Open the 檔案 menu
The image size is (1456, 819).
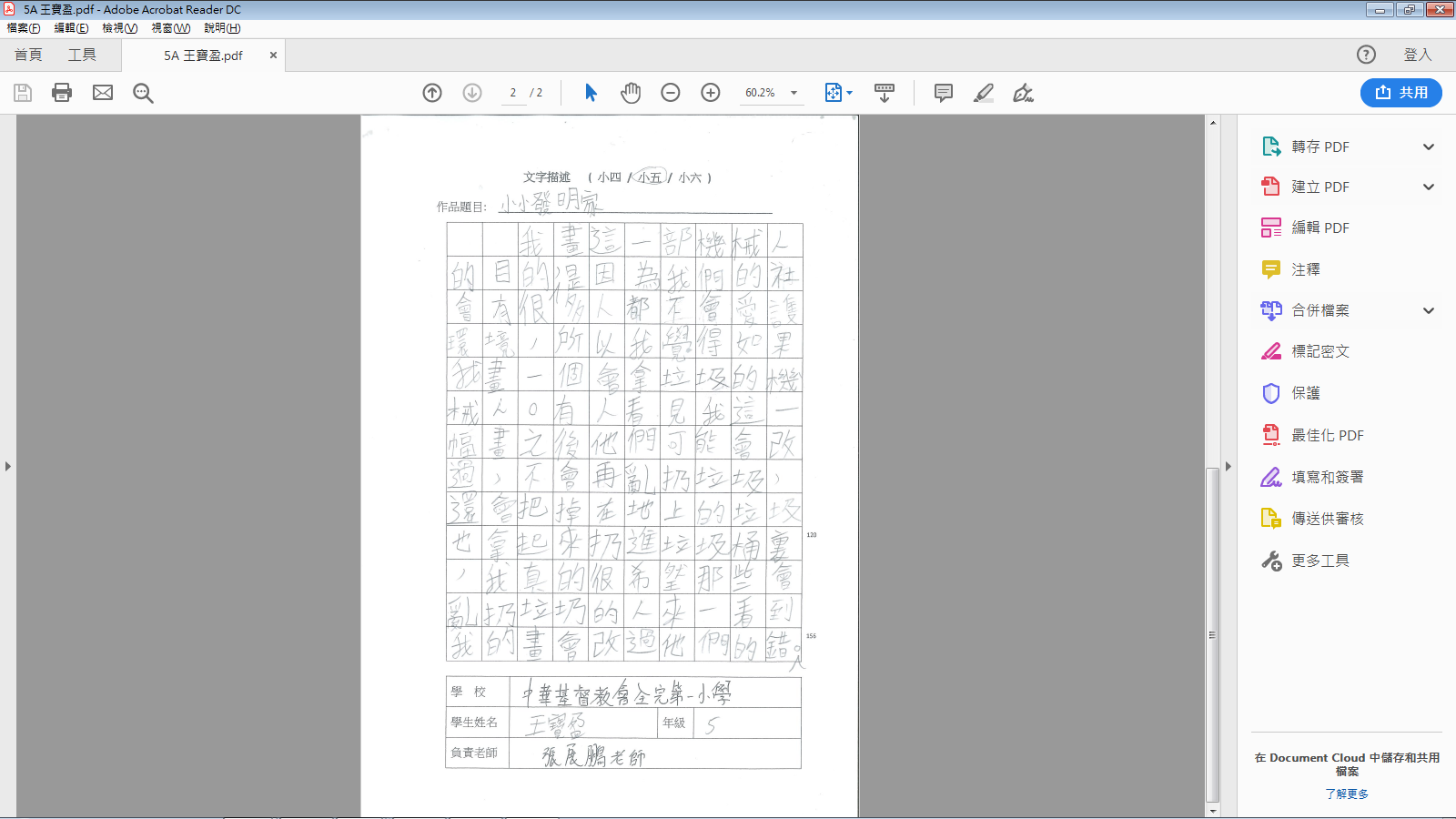tap(24, 28)
